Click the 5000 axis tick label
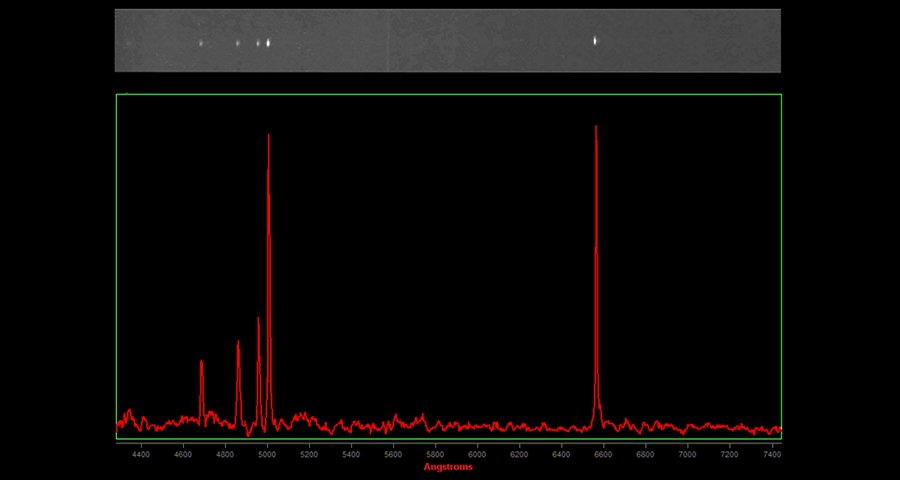This screenshot has width=900, height=480. click(267, 455)
